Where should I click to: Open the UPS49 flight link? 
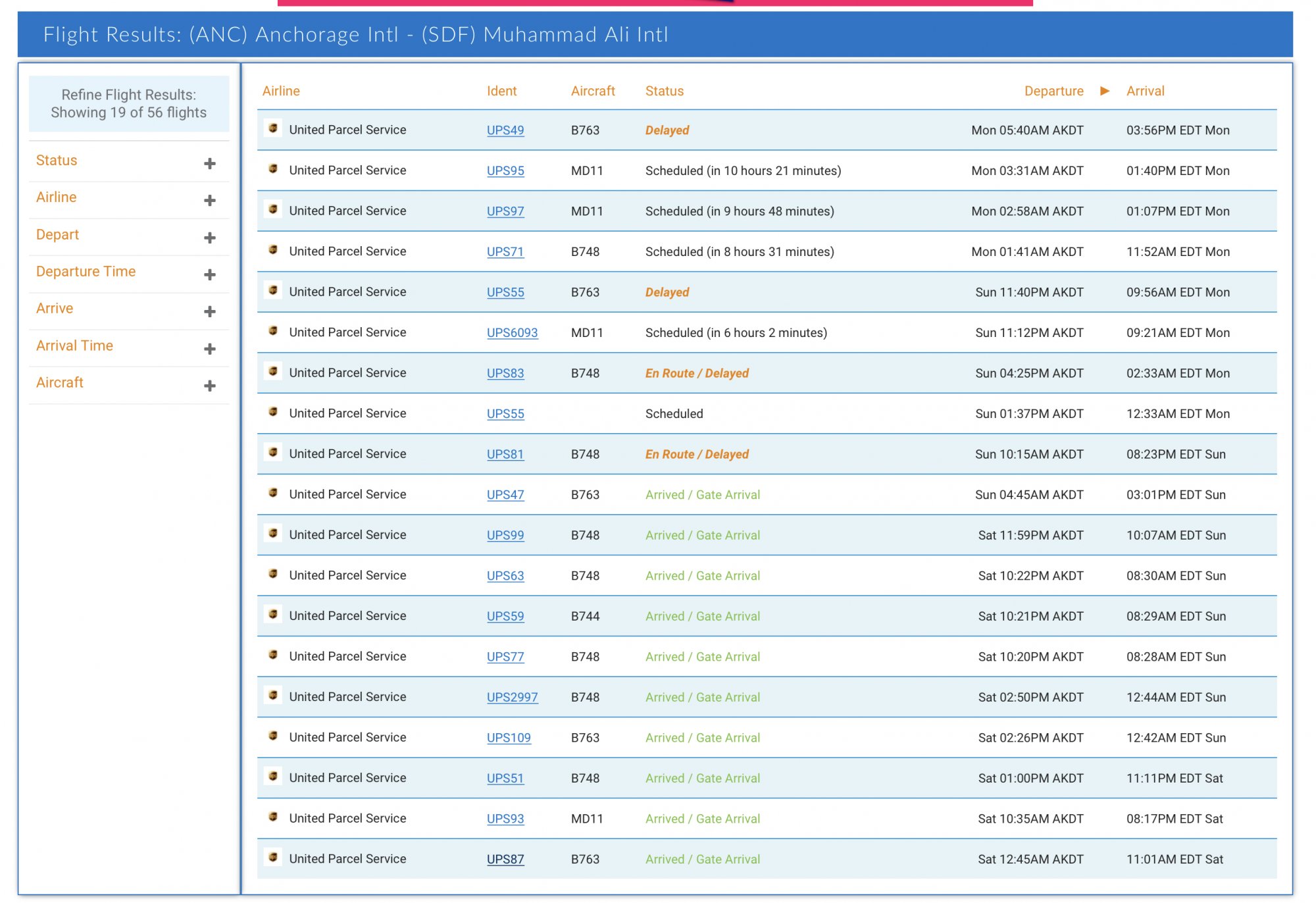tap(505, 130)
